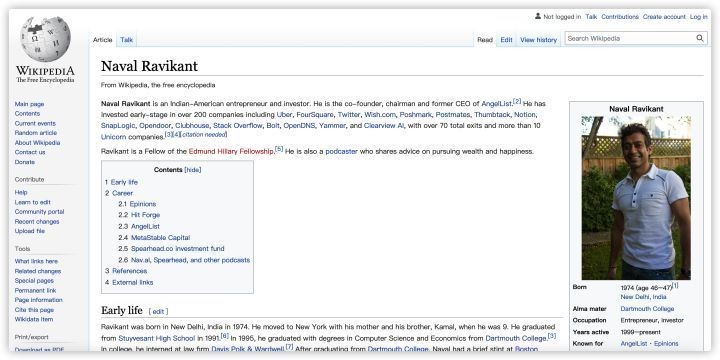
Task: Click Cite this page link
Action: tap(34, 310)
